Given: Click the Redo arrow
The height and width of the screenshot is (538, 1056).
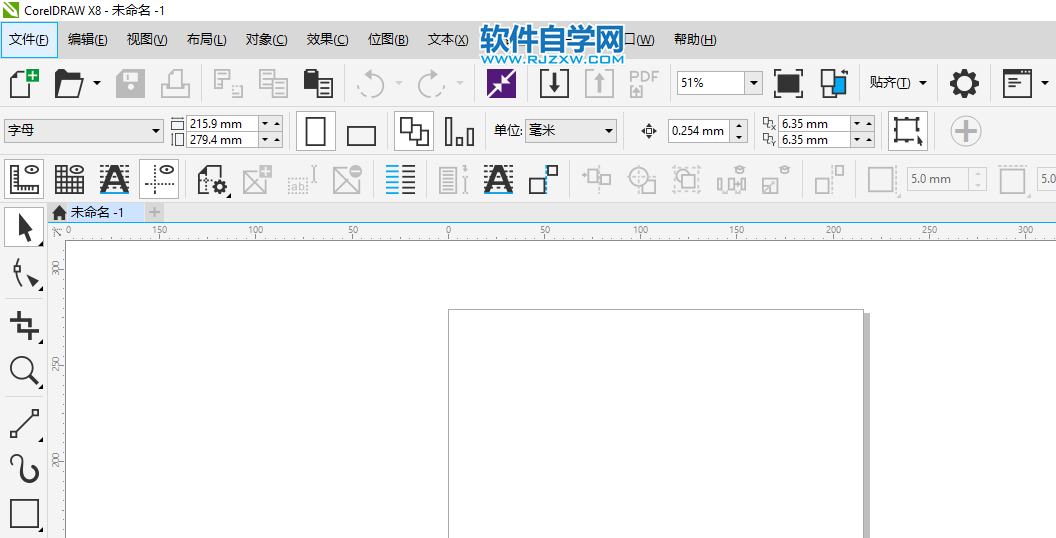Looking at the screenshot, I should pos(431,83).
